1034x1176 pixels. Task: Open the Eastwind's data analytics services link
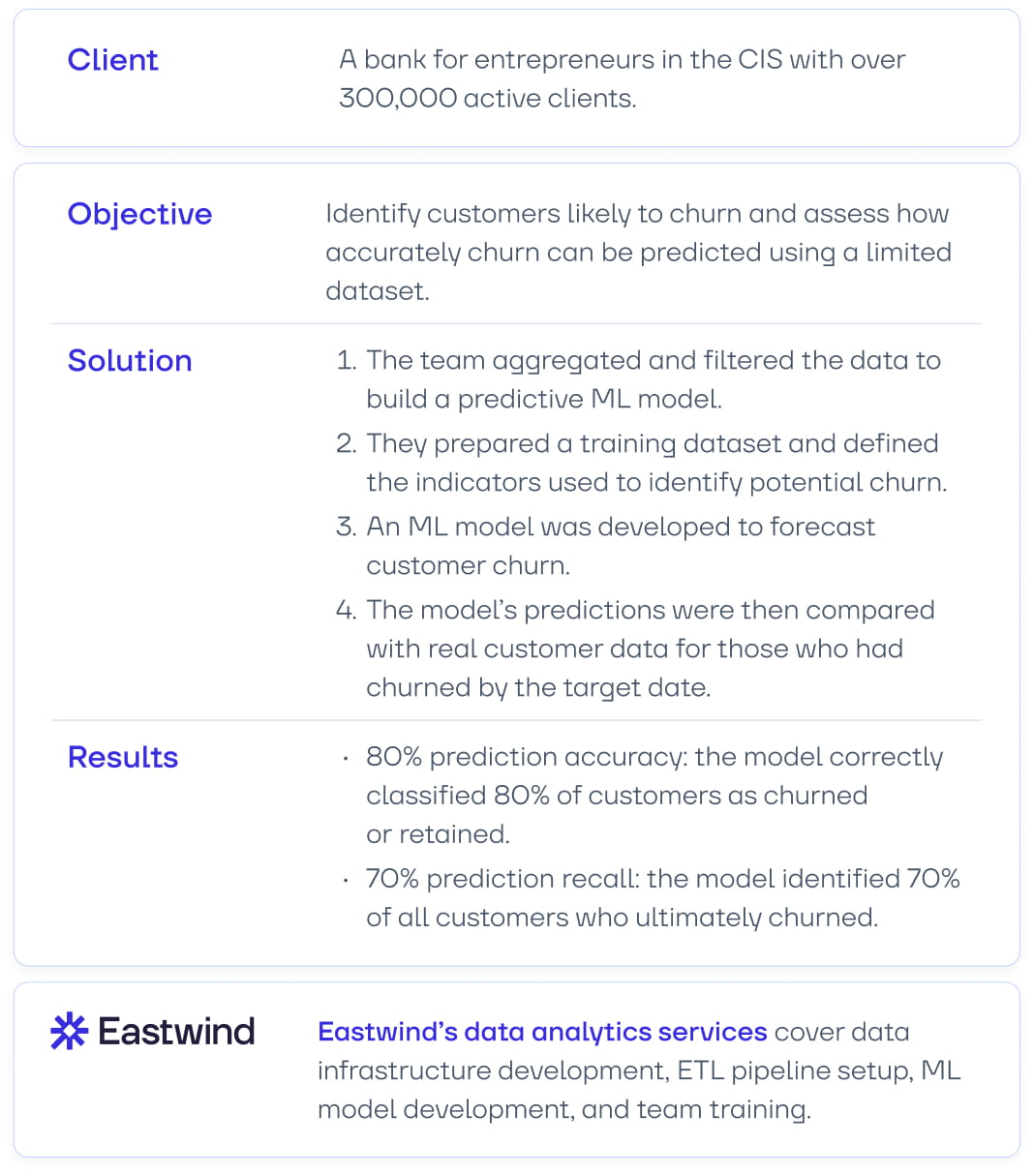[x=542, y=1032]
